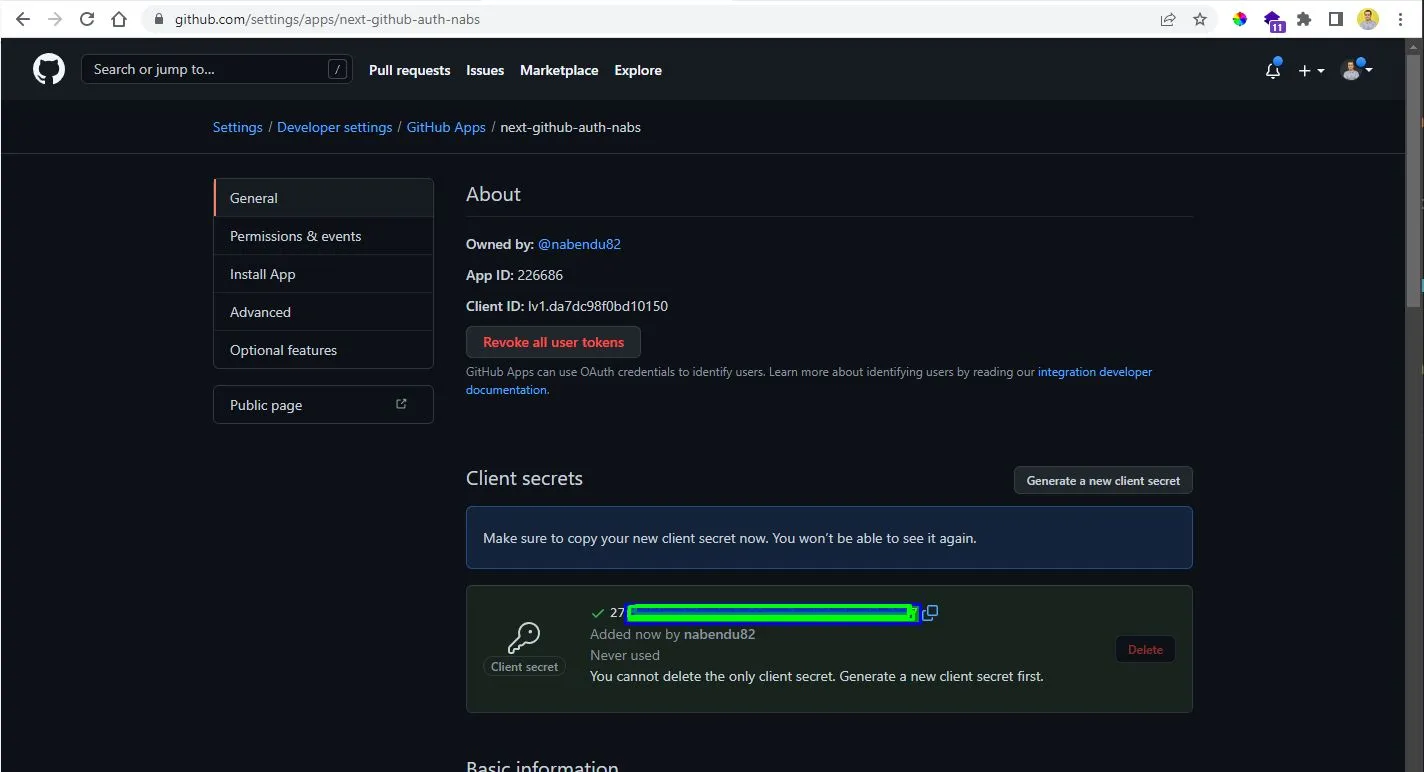Open the browser home page
The image size is (1424, 772).
coord(119,19)
